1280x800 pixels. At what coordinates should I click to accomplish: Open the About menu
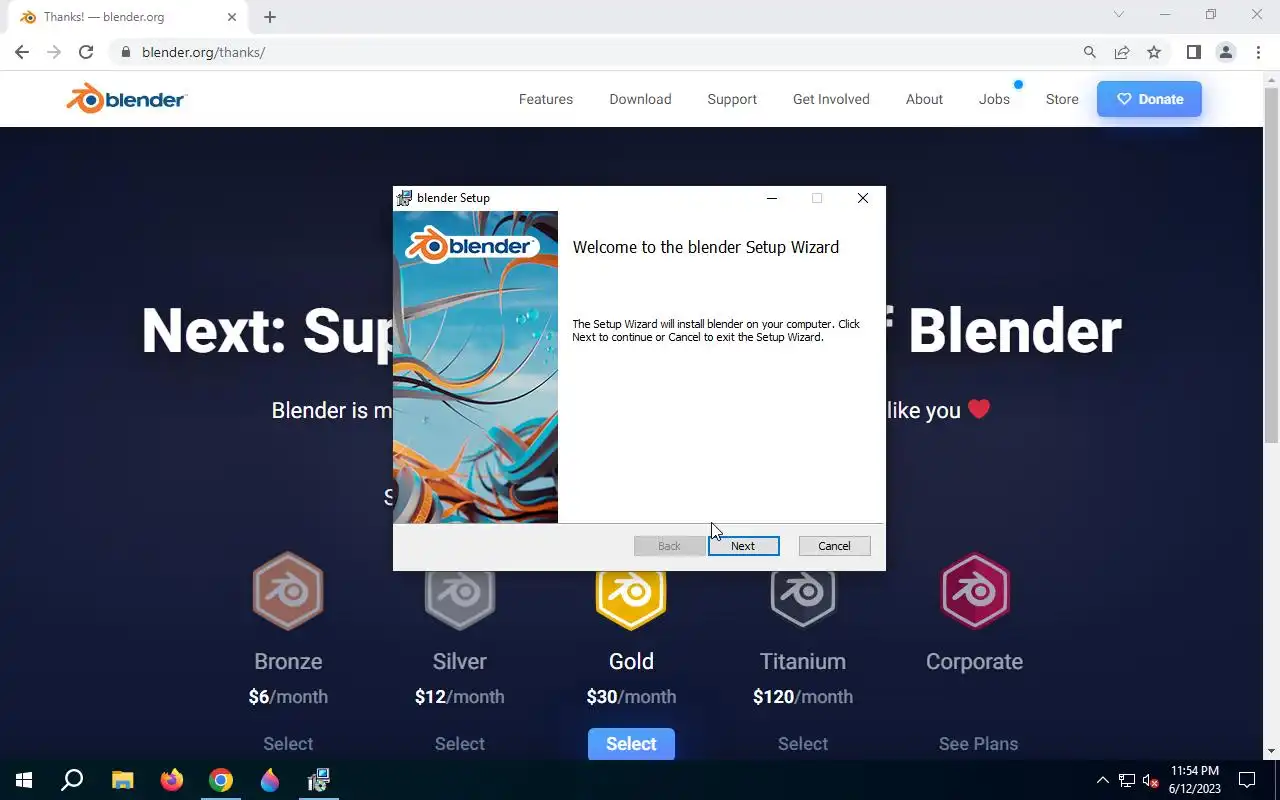pos(924,99)
